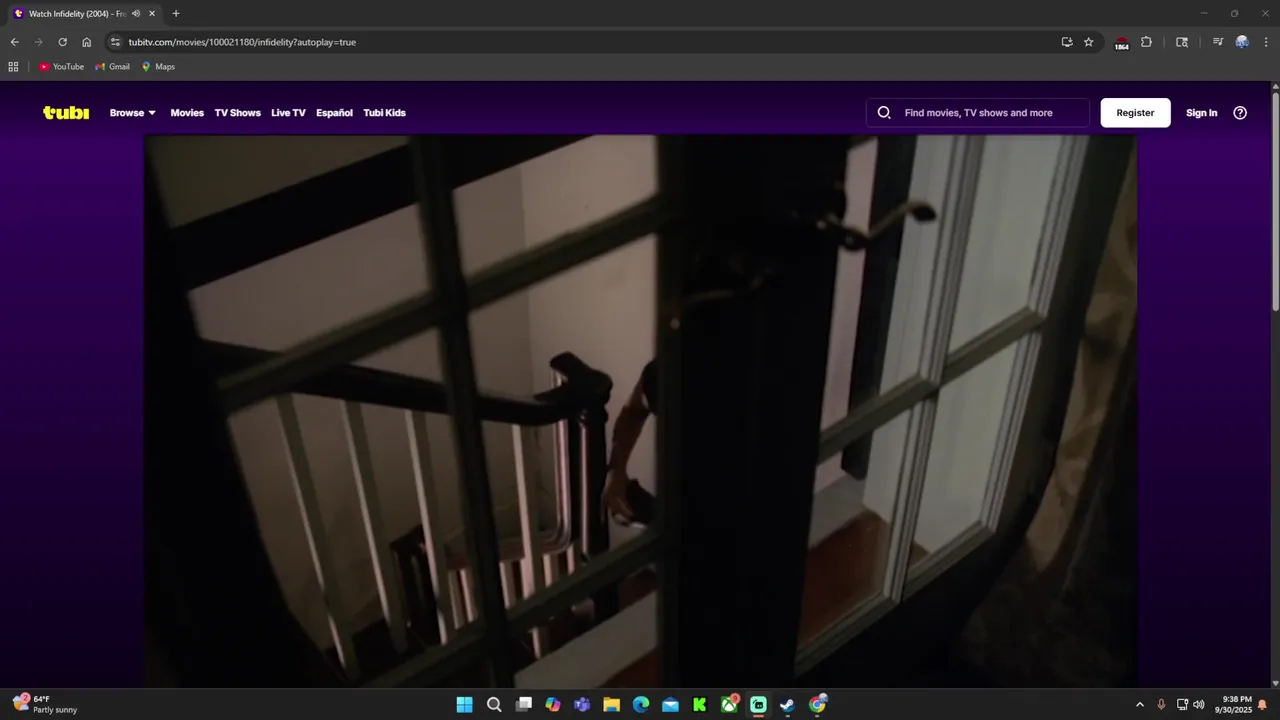Go to the Movies section
Image resolution: width=1280 pixels, height=720 pixels.
187,113
